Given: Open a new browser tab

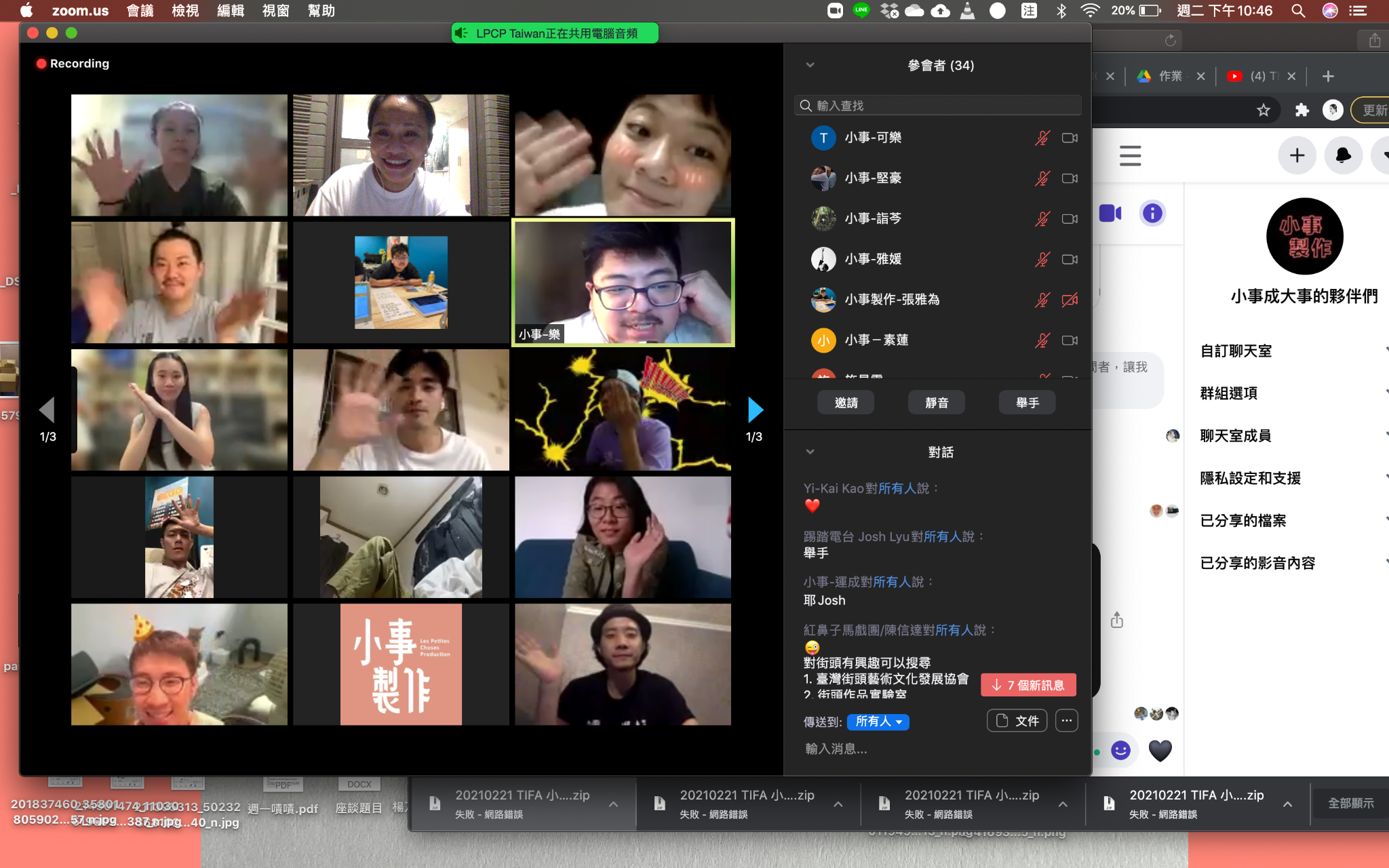Looking at the screenshot, I should point(1328,76).
